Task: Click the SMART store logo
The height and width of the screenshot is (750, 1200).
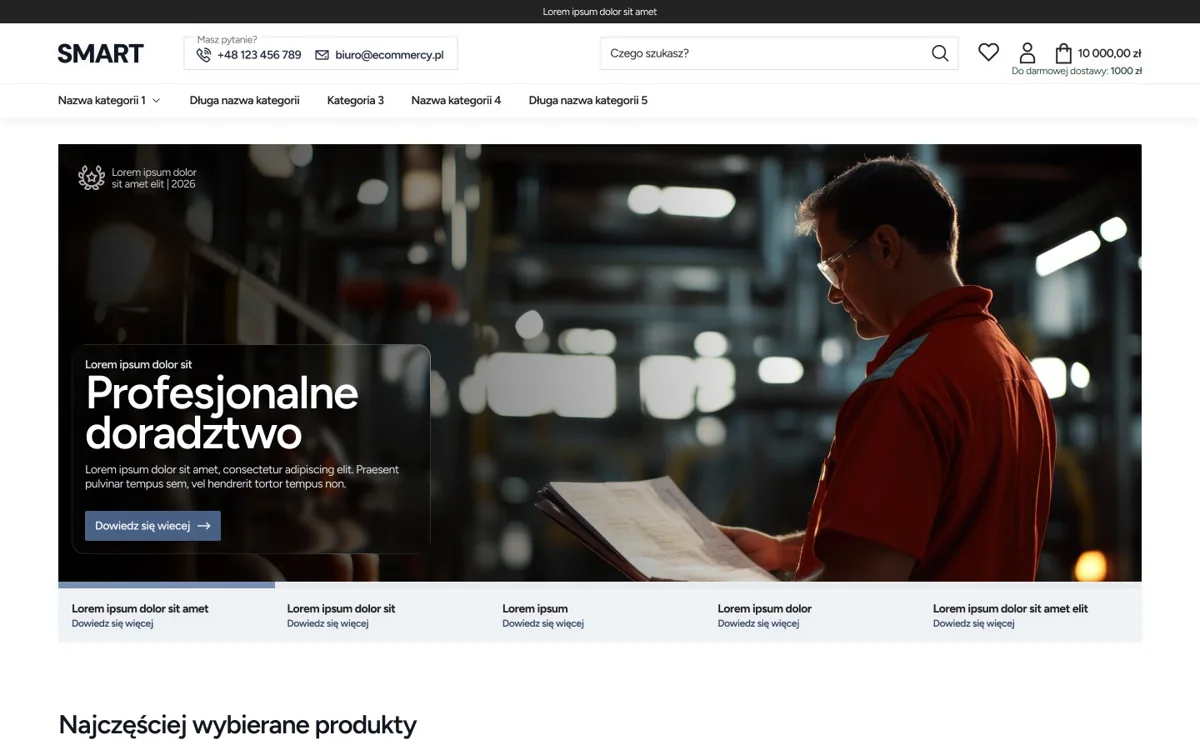Action: pos(100,53)
